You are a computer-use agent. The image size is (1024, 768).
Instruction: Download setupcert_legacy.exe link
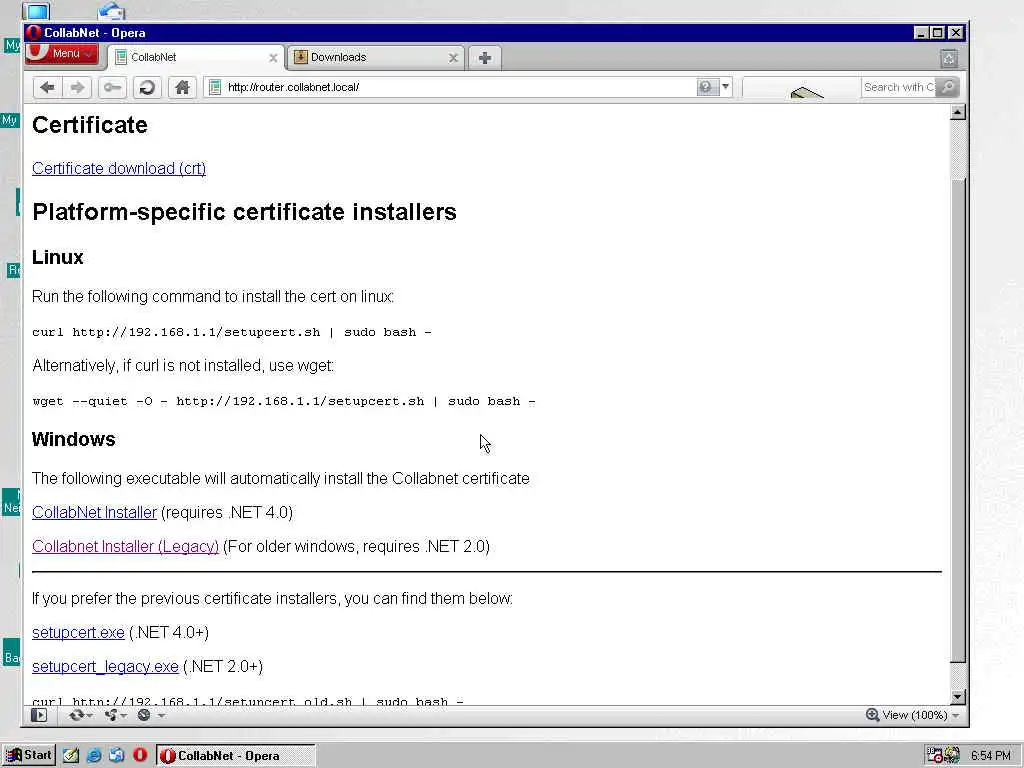click(105, 667)
